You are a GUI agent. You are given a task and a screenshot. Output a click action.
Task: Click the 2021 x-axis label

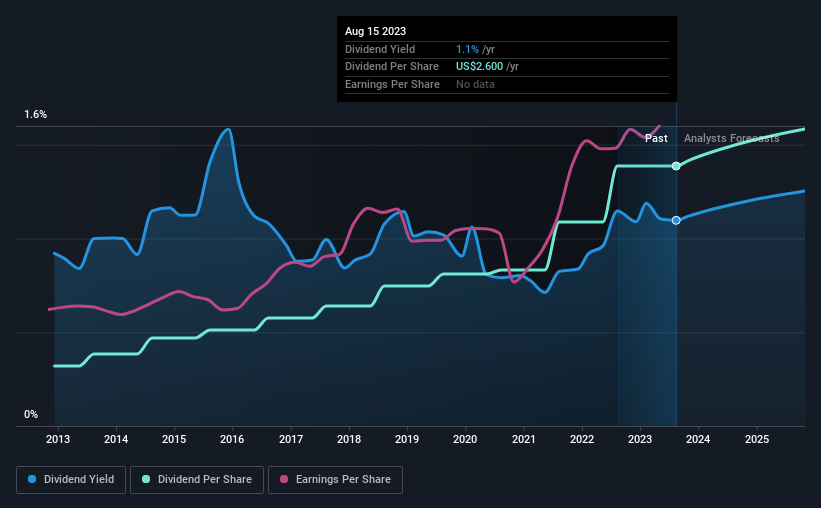click(524, 439)
